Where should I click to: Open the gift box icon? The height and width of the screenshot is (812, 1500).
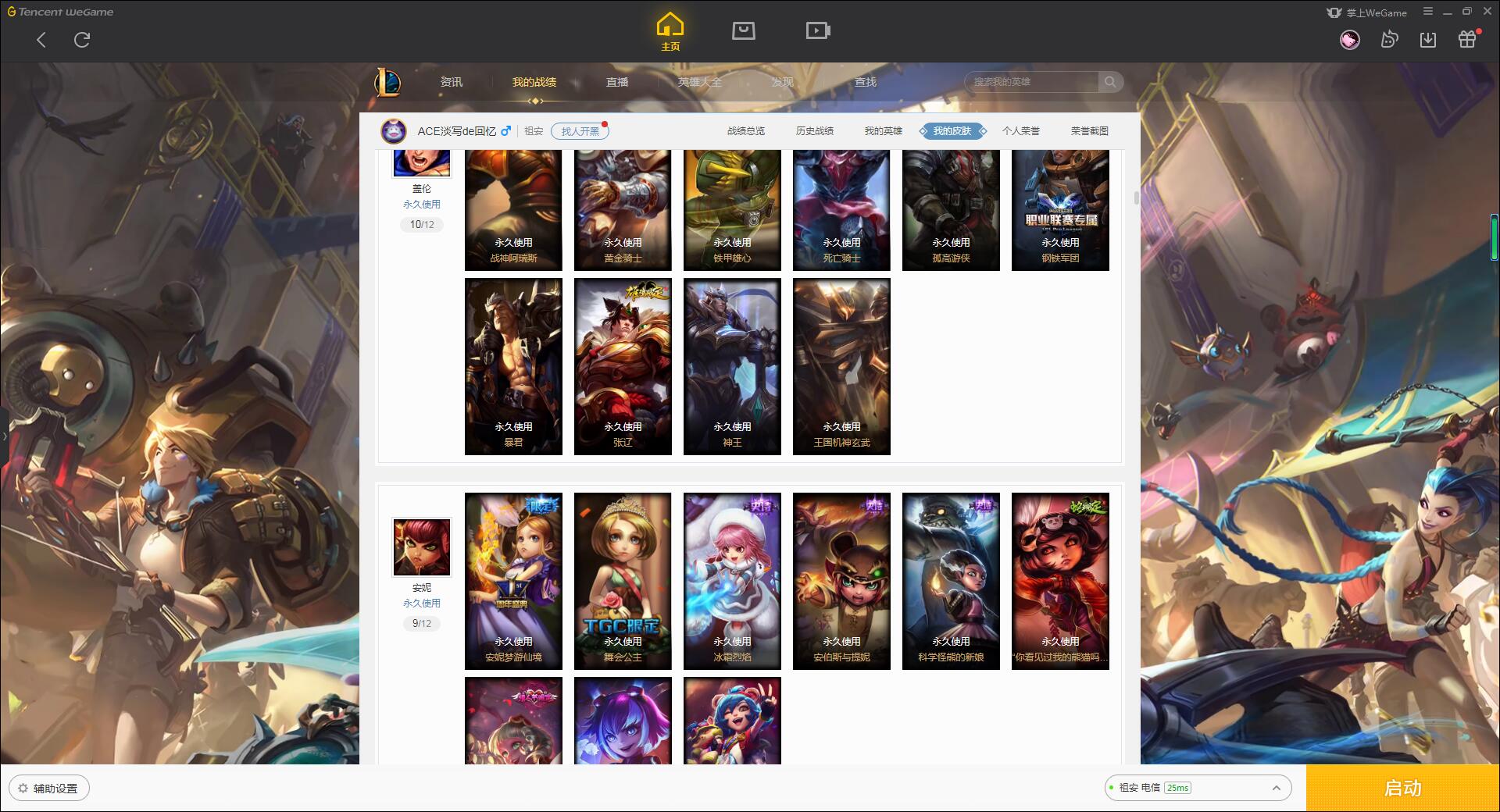(x=1467, y=40)
